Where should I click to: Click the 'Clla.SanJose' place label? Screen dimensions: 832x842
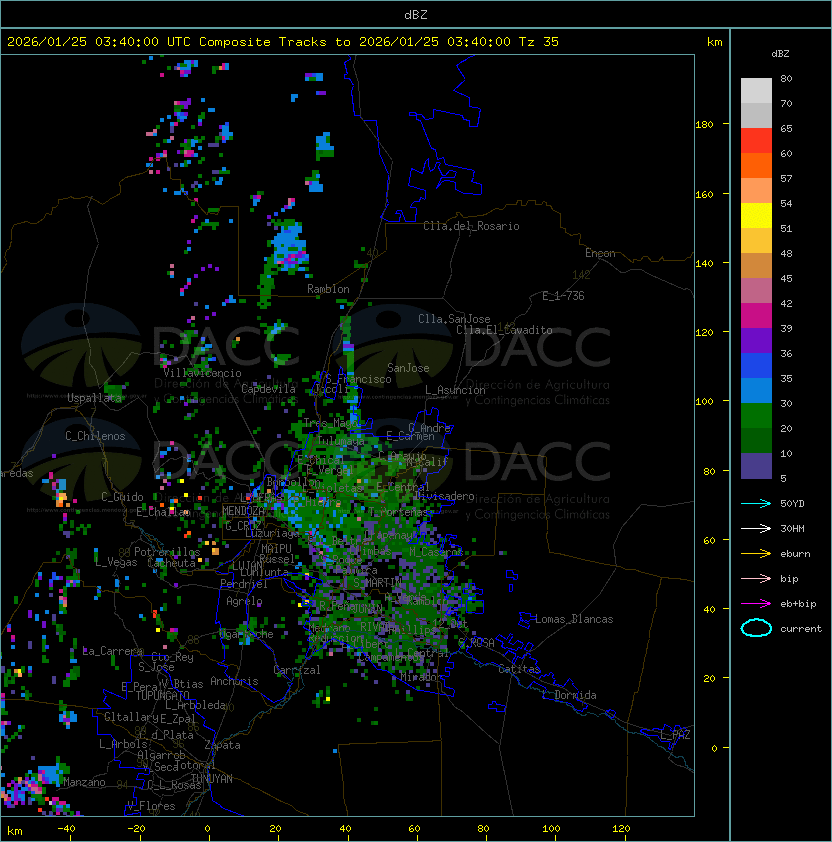click(x=454, y=319)
